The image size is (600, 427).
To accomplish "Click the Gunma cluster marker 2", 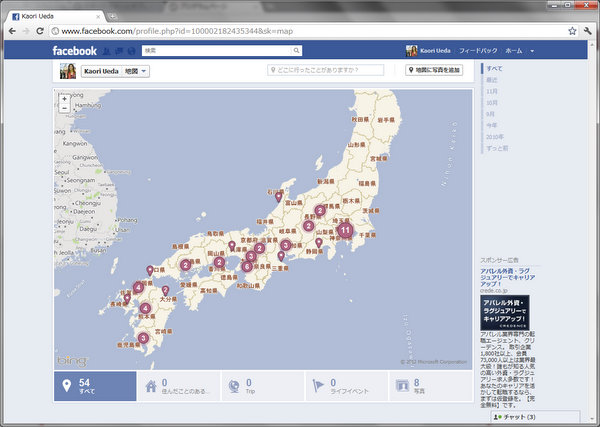I will coord(320,210).
